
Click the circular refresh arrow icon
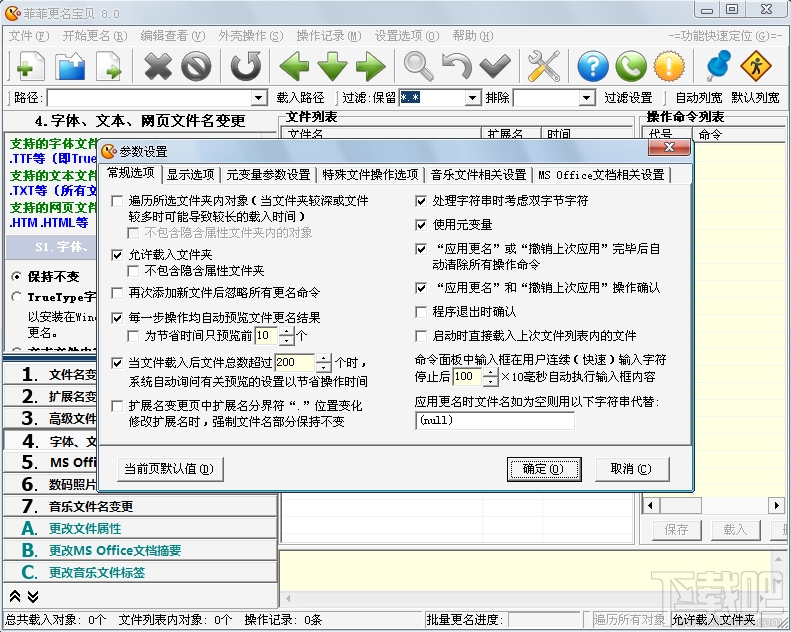246,66
